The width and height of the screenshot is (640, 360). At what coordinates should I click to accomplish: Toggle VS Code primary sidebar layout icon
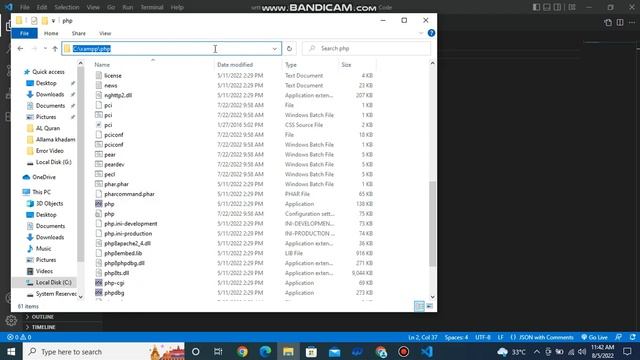536,7
